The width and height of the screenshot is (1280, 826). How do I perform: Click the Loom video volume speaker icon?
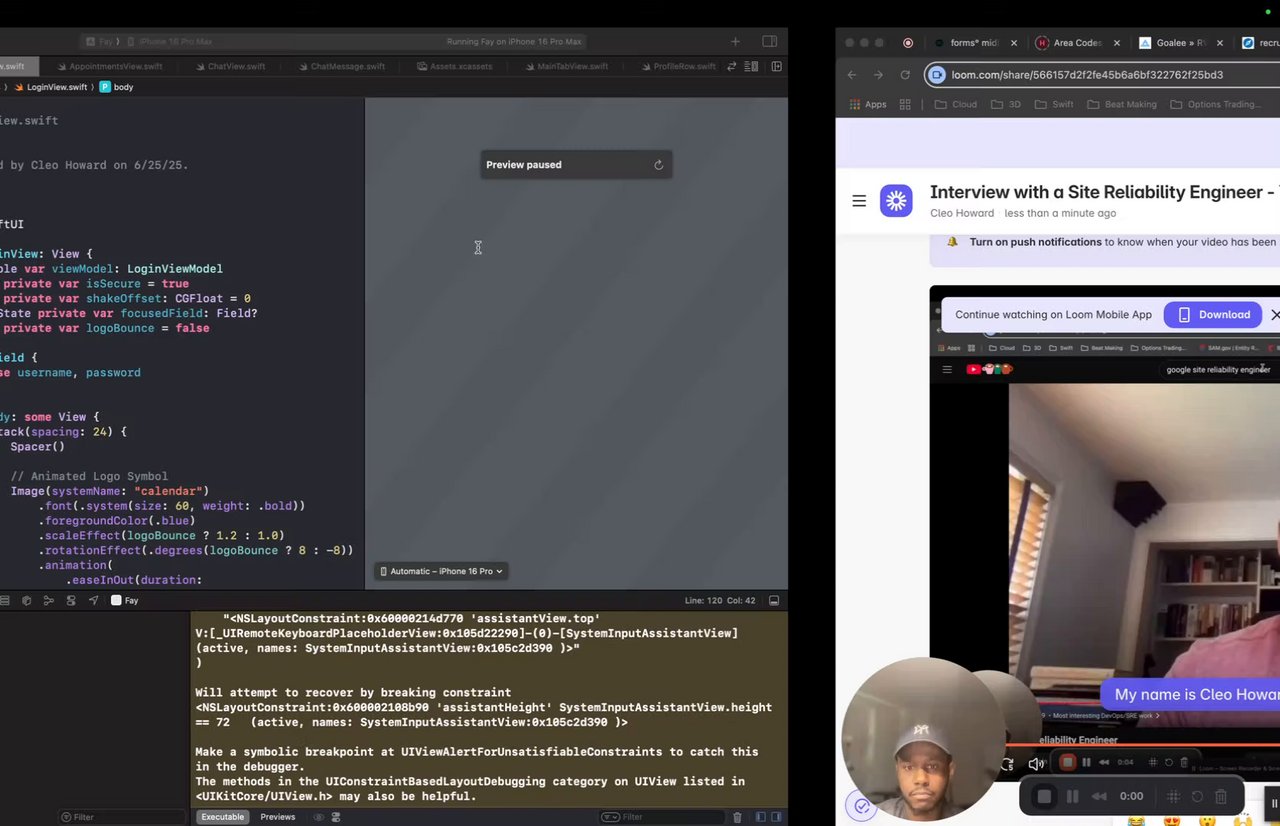tap(1036, 763)
